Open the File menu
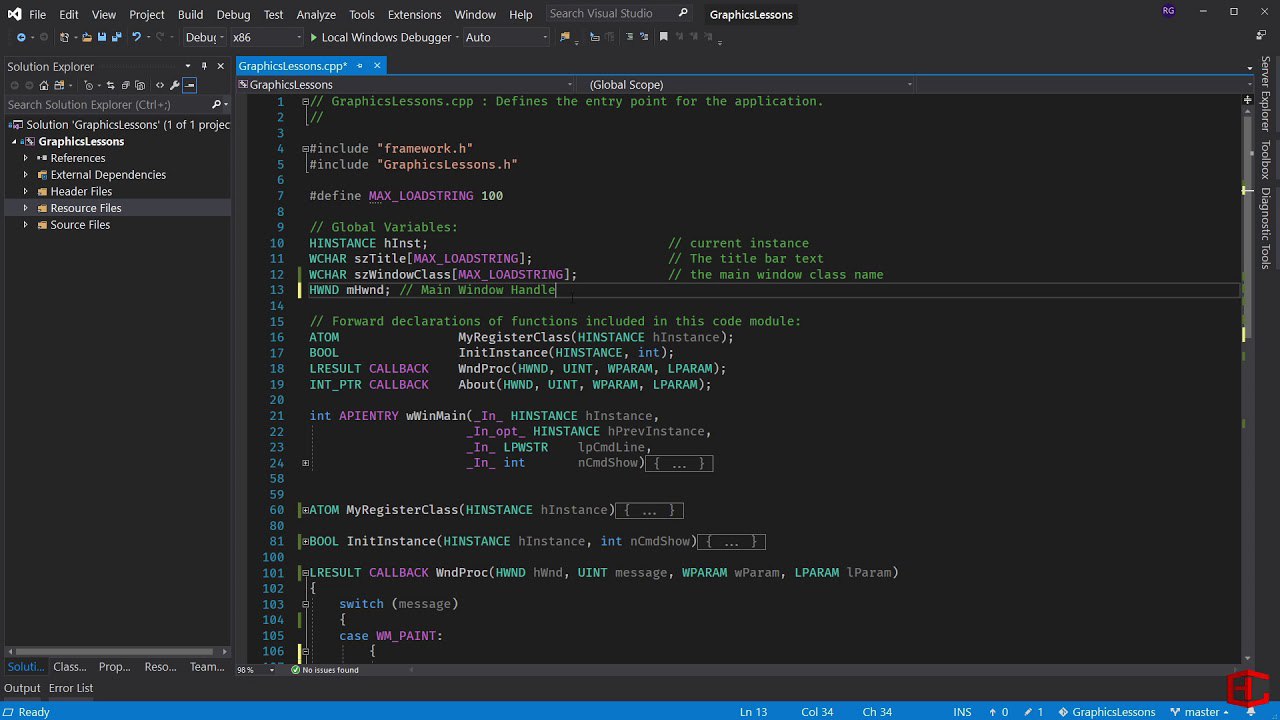The height and width of the screenshot is (720, 1280). point(37,14)
